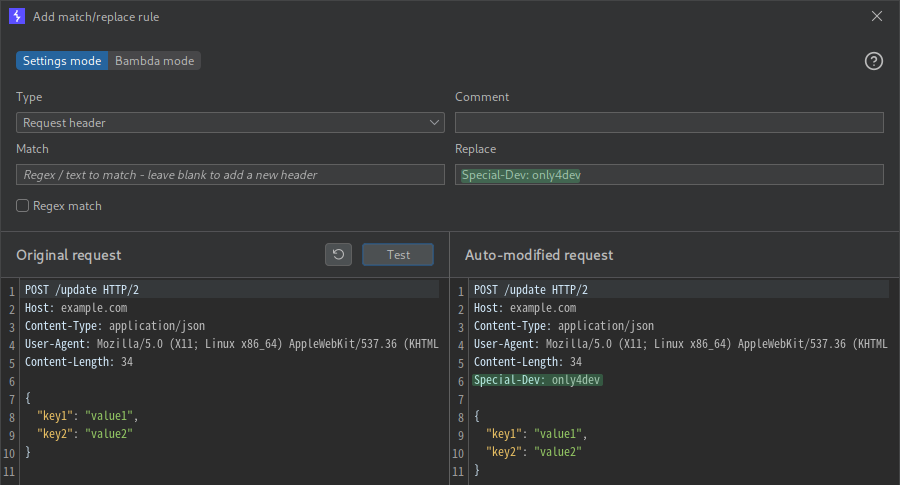Click the Burp Suite lightning logo icon

(16, 16)
